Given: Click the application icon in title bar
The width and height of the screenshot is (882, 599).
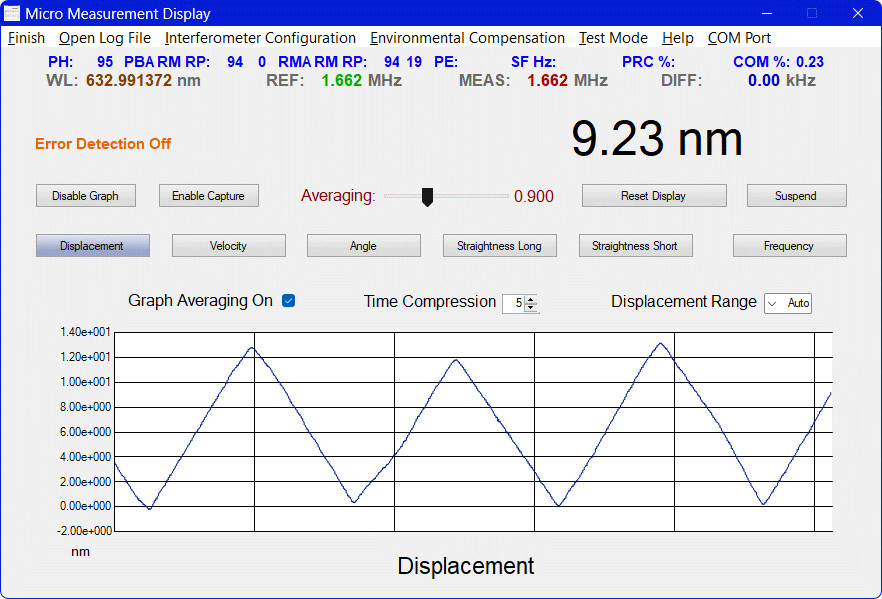Looking at the screenshot, I should click(11, 13).
